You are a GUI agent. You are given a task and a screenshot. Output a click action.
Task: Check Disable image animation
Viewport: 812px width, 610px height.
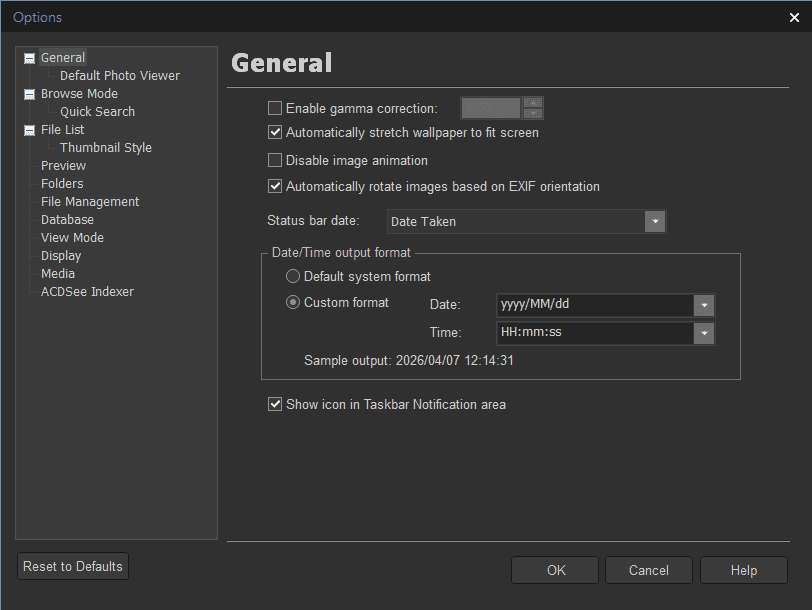point(274,161)
